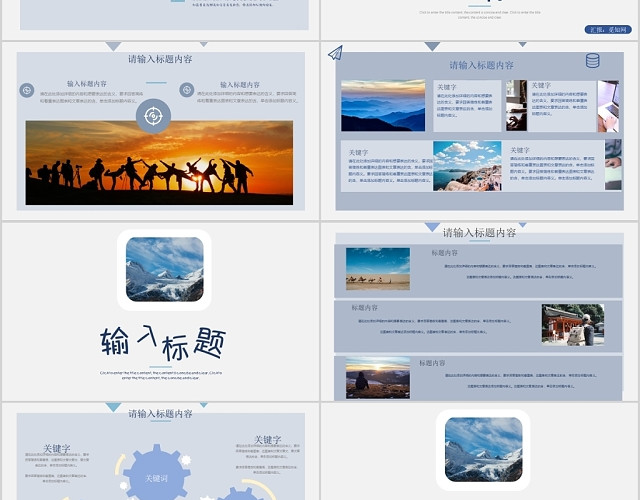Click left 关键字 heading on gear slide
Viewport: 640px width, 500px height.
pos(57,449)
